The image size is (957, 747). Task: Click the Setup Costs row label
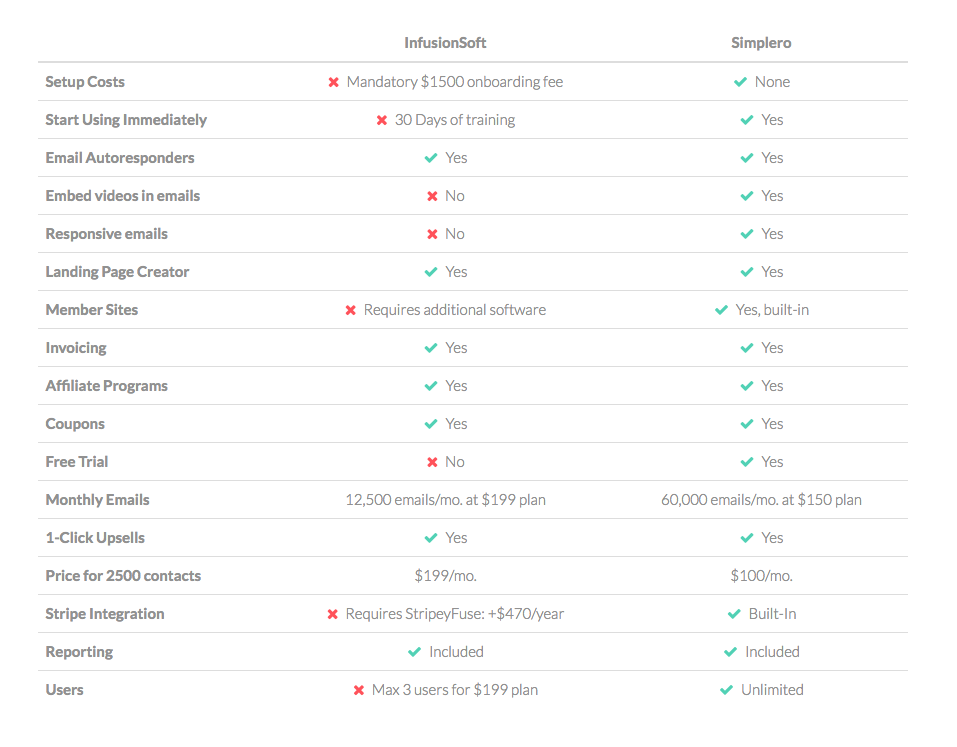click(x=85, y=82)
